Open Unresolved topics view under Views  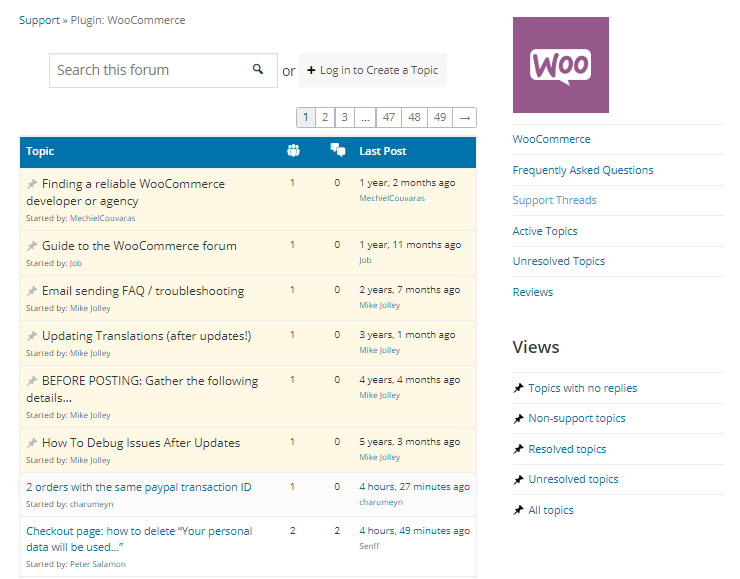pyautogui.click(x=573, y=479)
